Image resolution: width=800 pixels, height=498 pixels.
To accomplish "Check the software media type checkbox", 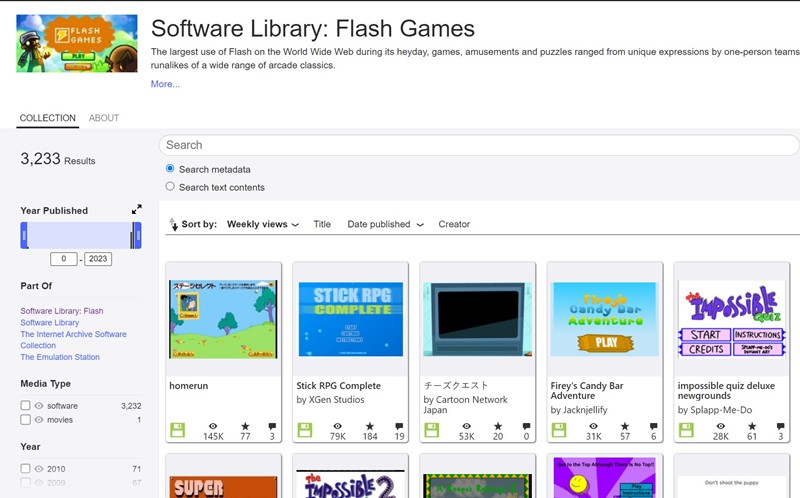I will coord(25,405).
